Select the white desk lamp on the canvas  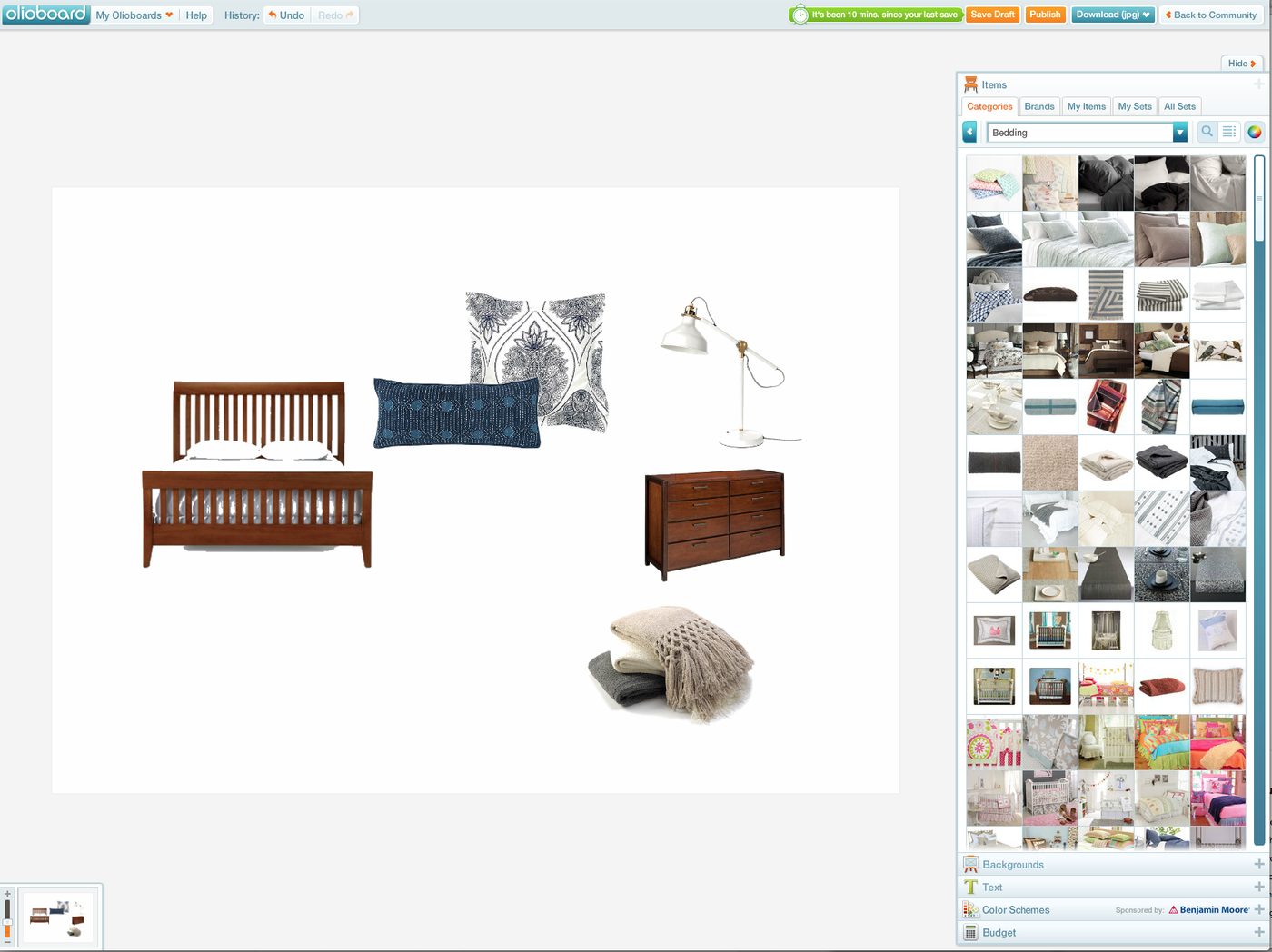(730, 372)
